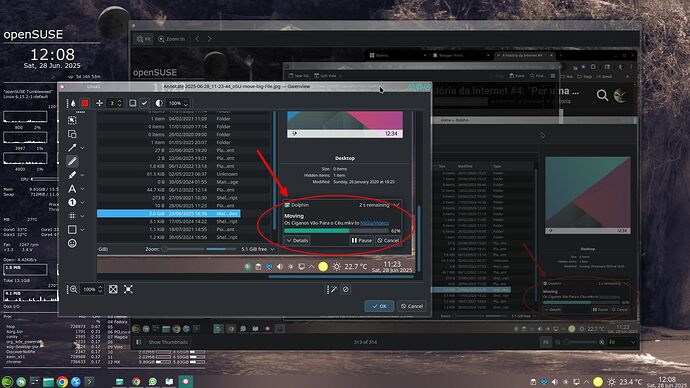
Task: Click the line width spinbox
Action: pyautogui.click(x=114, y=103)
